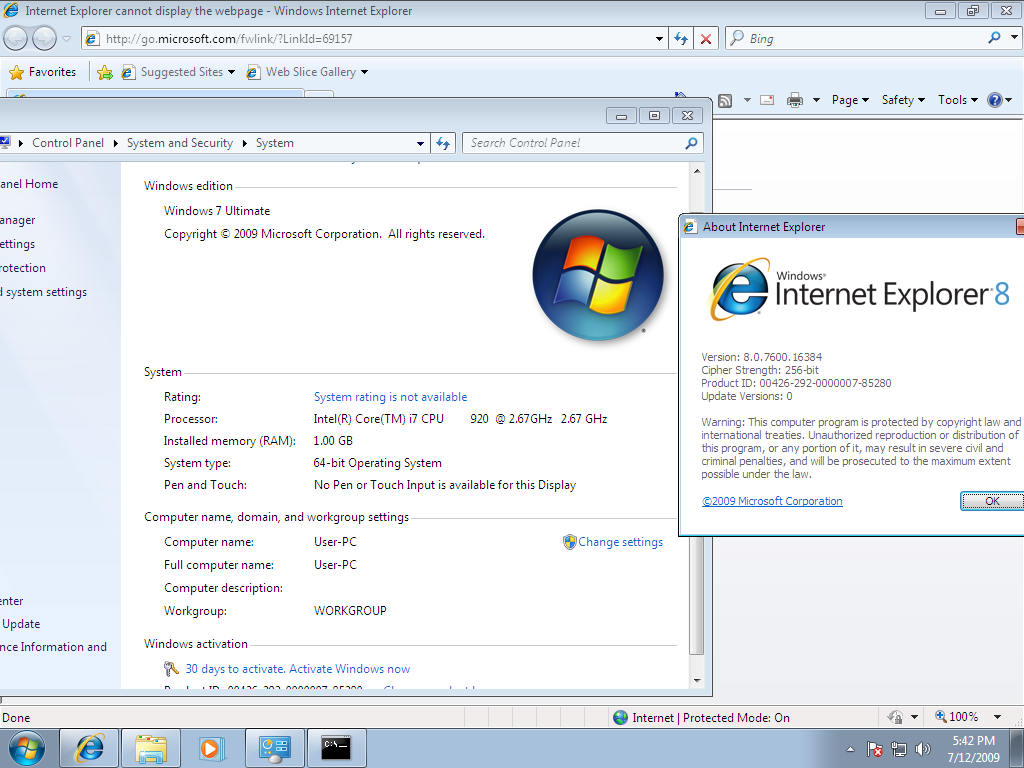
Task: Open Windows Explorer folder taskbar icon
Action: (152, 748)
